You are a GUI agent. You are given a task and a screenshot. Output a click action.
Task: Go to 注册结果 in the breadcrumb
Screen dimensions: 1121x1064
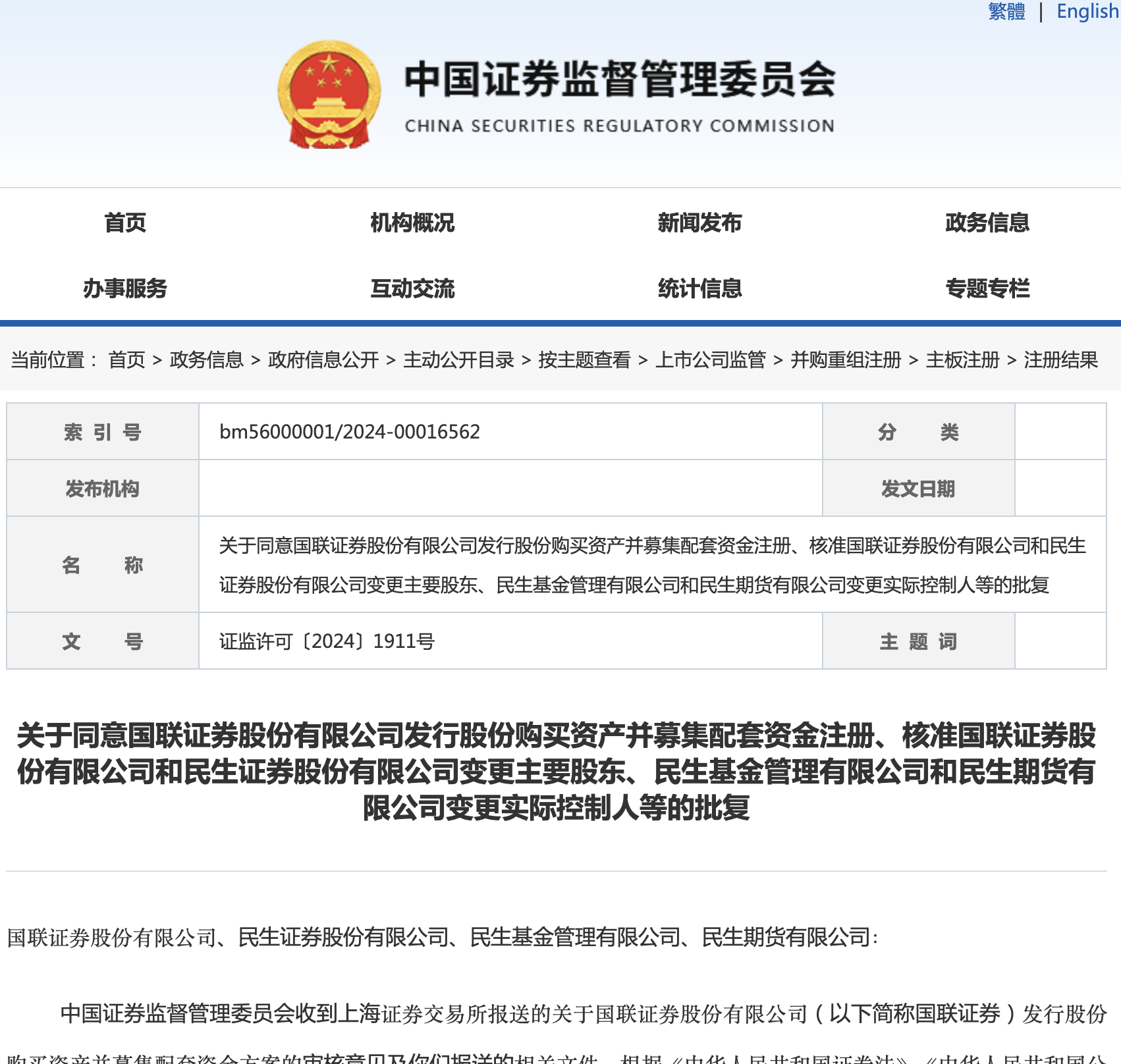(1060, 359)
